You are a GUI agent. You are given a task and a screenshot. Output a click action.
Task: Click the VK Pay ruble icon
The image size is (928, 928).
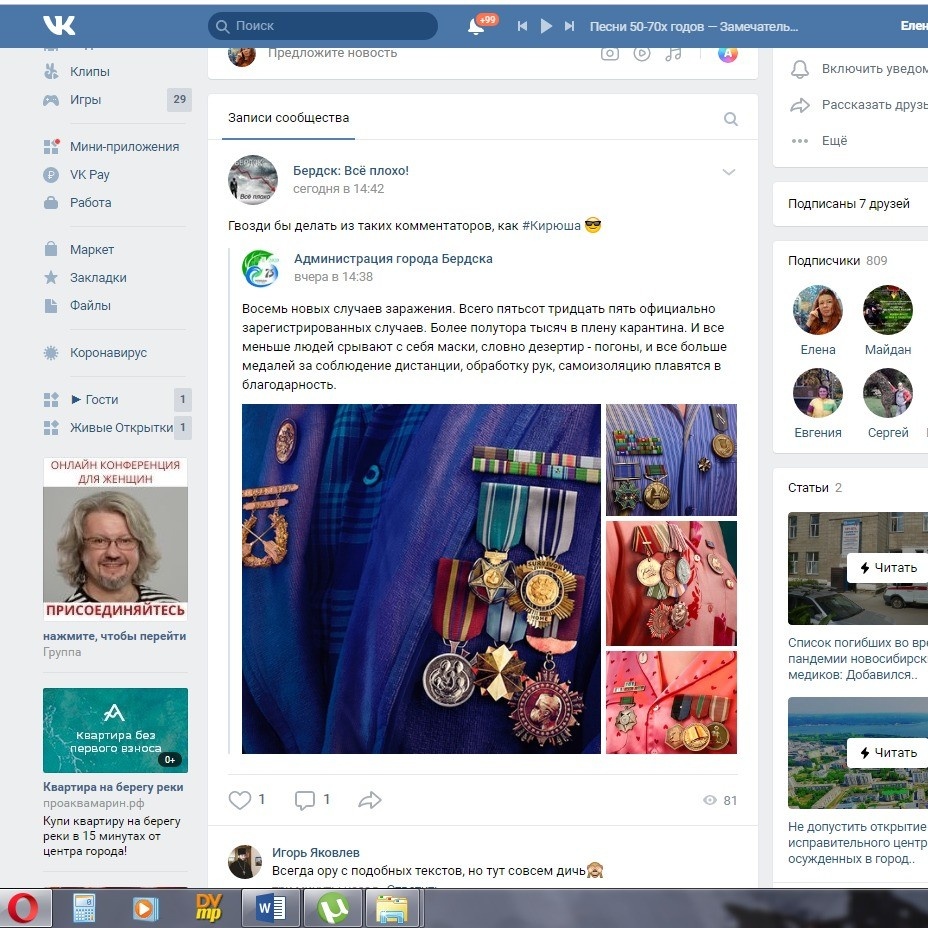(x=51, y=175)
